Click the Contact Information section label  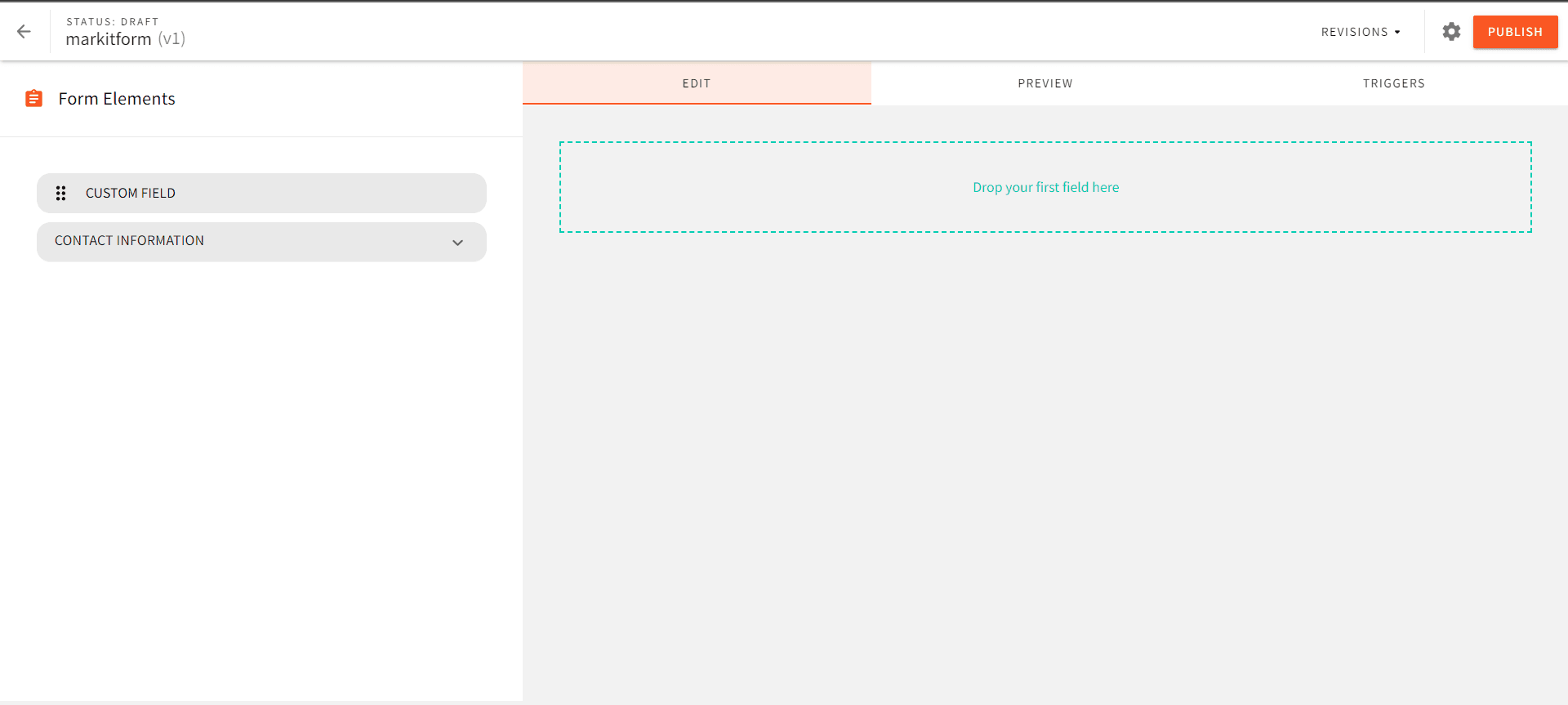129,241
